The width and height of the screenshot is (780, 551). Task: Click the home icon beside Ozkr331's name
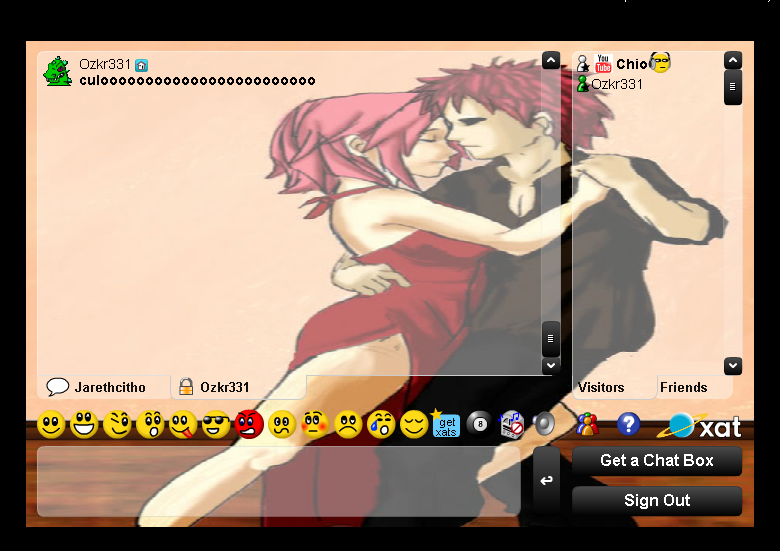pos(141,65)
